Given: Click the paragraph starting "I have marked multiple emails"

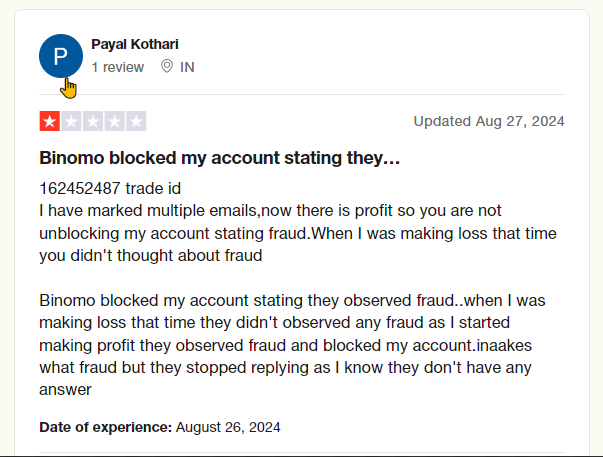Looking at the screenshot, I should pos(298,233).
